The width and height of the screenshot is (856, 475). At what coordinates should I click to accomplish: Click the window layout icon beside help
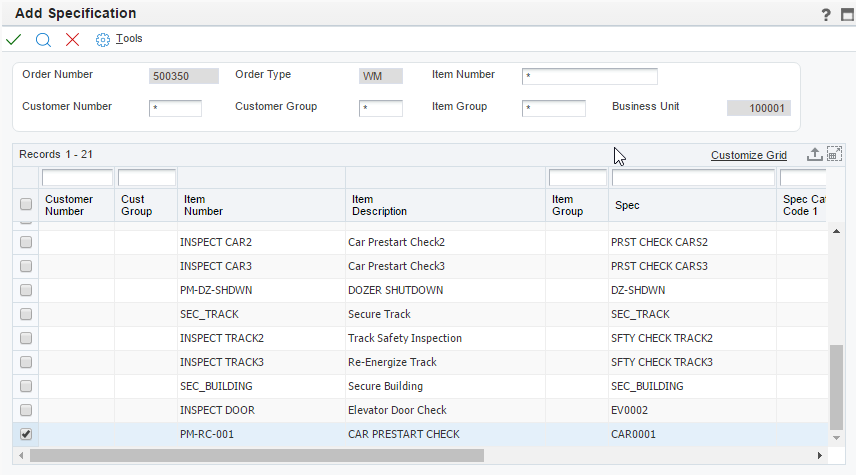point(846,14)
